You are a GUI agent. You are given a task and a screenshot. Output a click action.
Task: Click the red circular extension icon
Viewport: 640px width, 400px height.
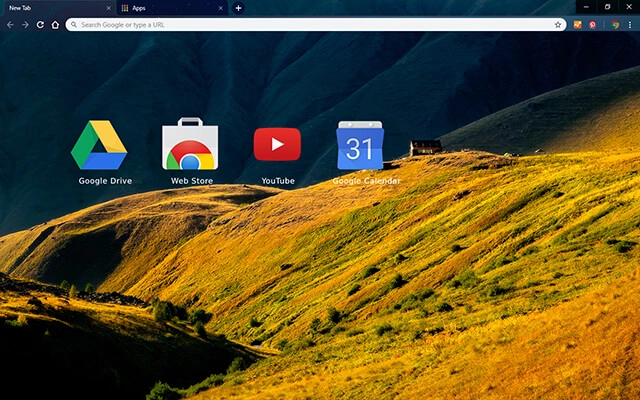click(x=593, y=25)
